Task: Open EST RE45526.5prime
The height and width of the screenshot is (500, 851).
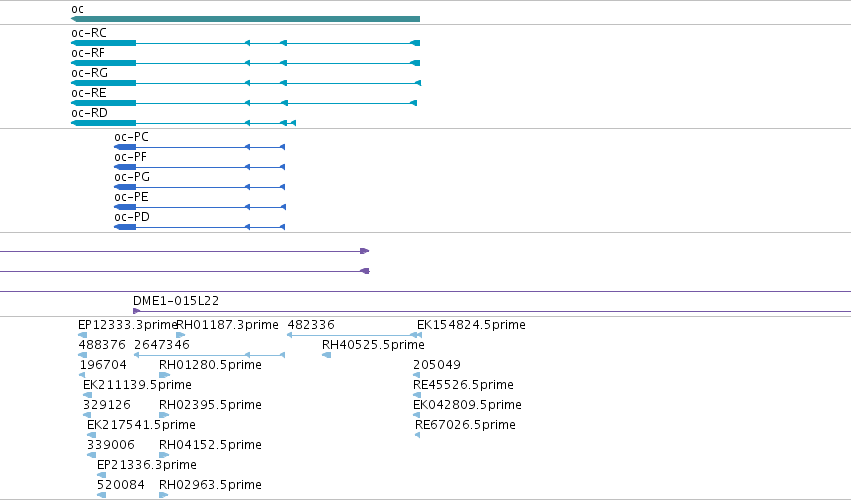Action: [463, 385]
